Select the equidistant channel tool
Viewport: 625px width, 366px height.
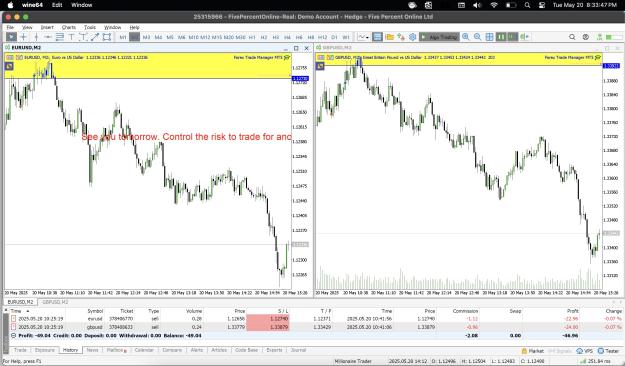coord(60,37)
